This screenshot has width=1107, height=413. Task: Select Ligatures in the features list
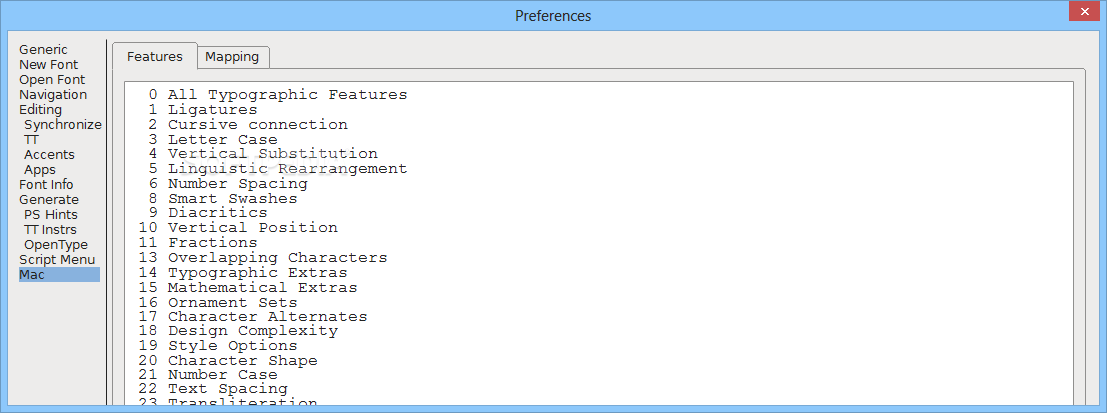[x=203, y=110]
